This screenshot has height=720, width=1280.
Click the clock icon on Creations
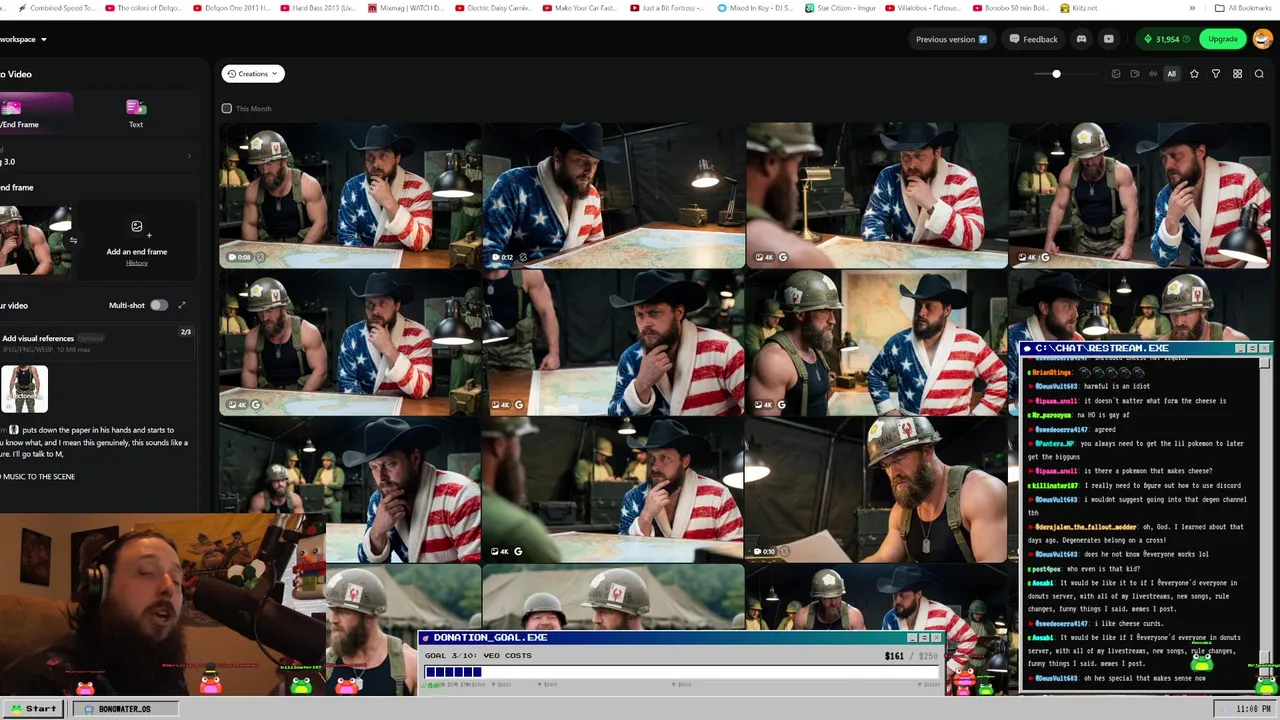click(x=231, y=74)
